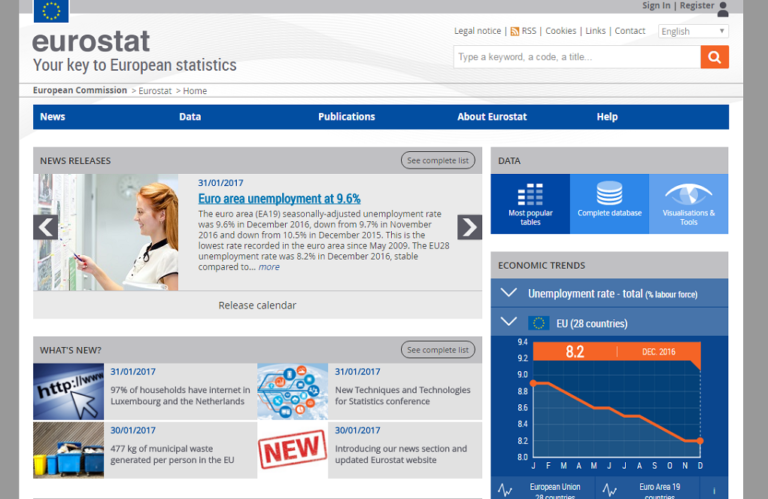Click the 'more' link in news text

269,267
